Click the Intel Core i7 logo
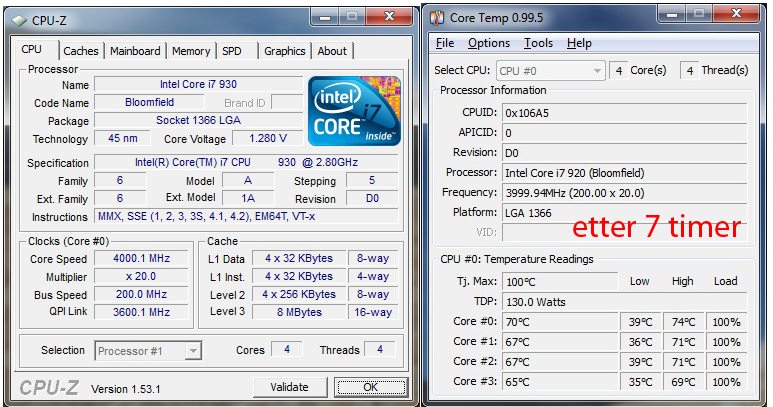773x407 pixels. click(354, 111)
